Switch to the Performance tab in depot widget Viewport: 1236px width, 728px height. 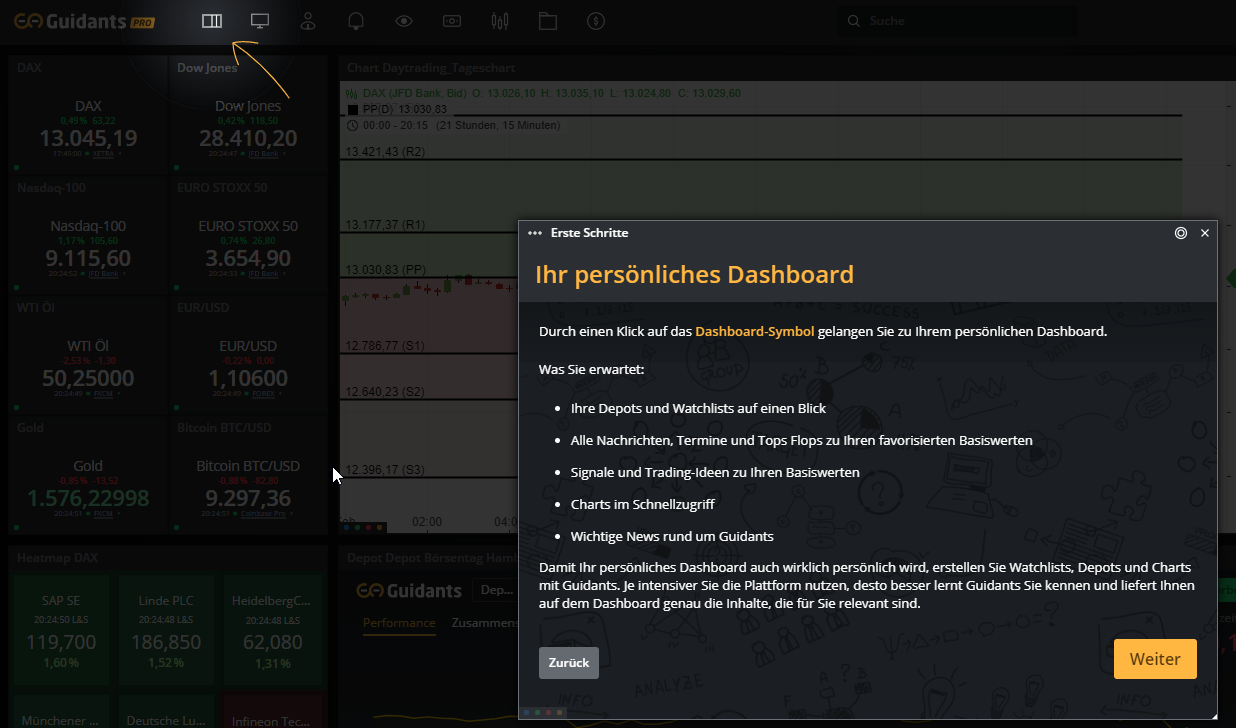point(399,623)
